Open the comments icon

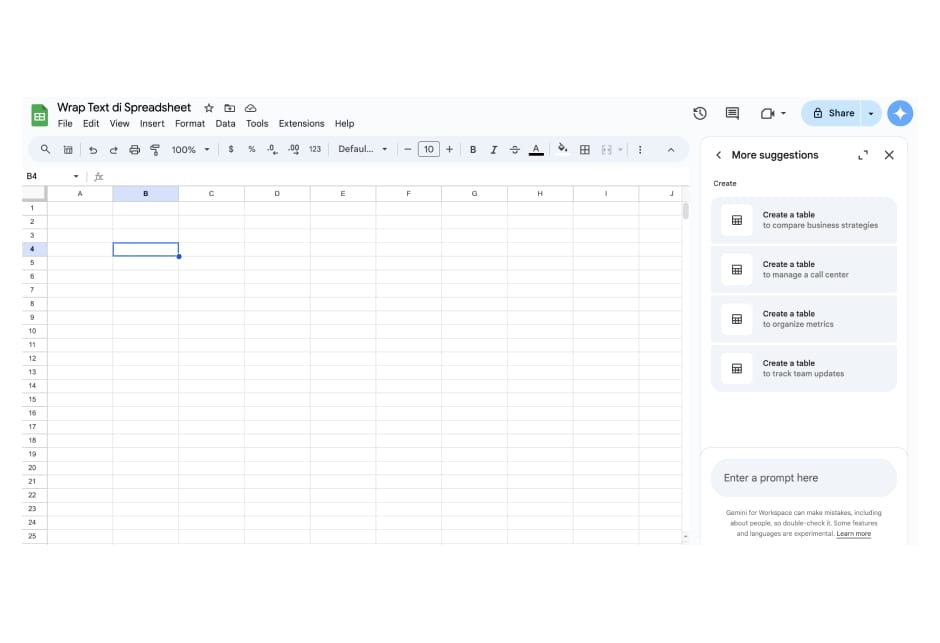point(732,113)
